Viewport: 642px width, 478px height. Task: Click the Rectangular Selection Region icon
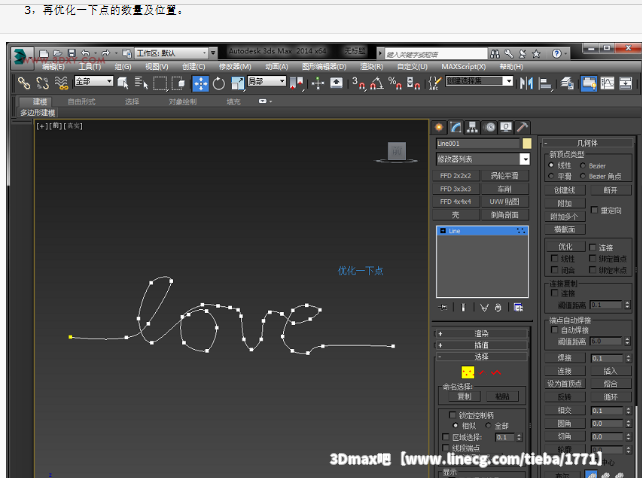pos(160,83)
